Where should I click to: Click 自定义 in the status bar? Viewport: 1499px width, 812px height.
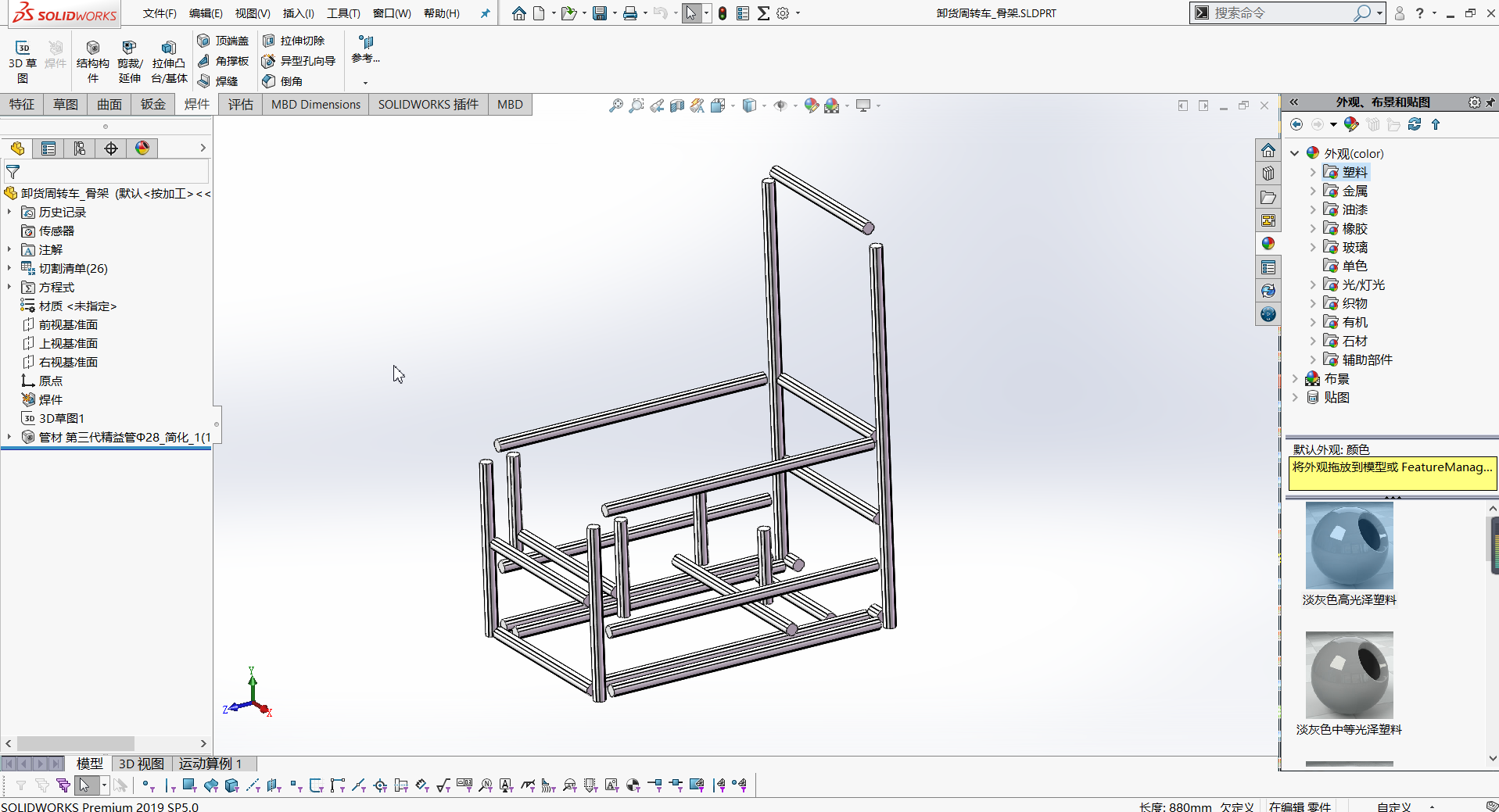click(1394, 806)
